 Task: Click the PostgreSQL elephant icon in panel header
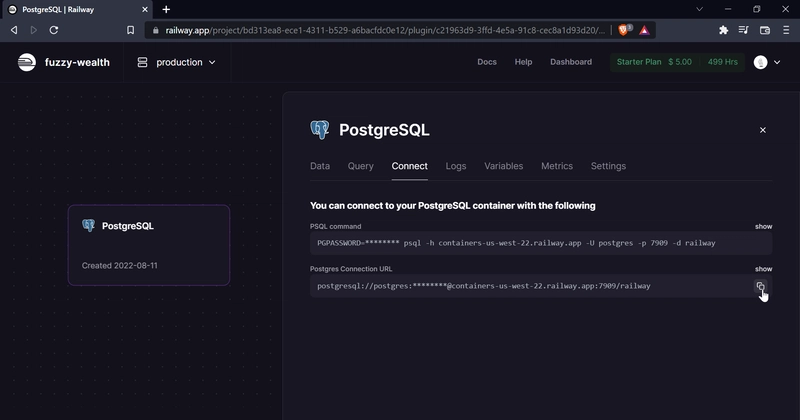click(x=320, y=130)
